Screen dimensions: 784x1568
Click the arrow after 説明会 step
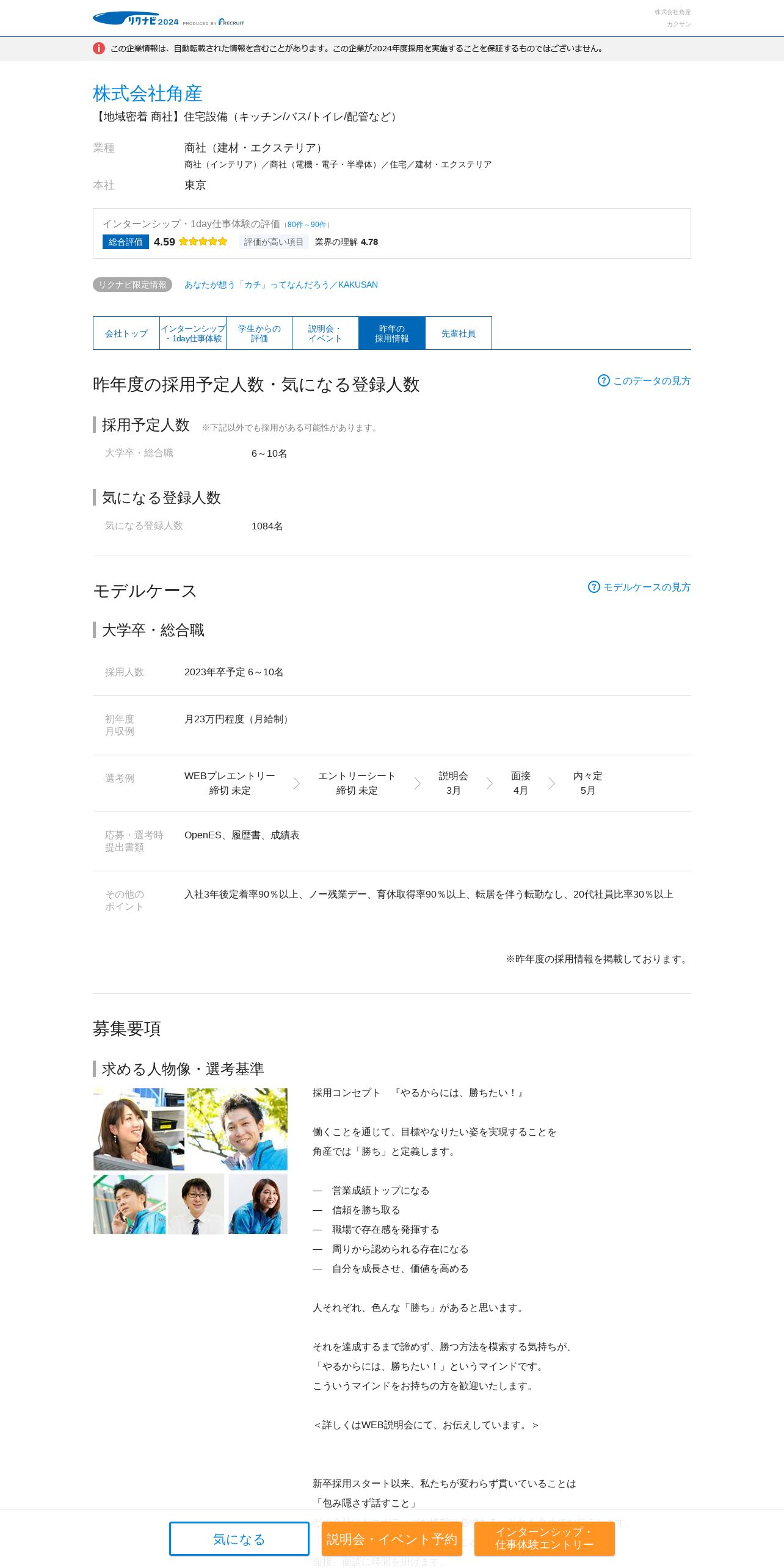pyautogui.click(x=490, y=783)
